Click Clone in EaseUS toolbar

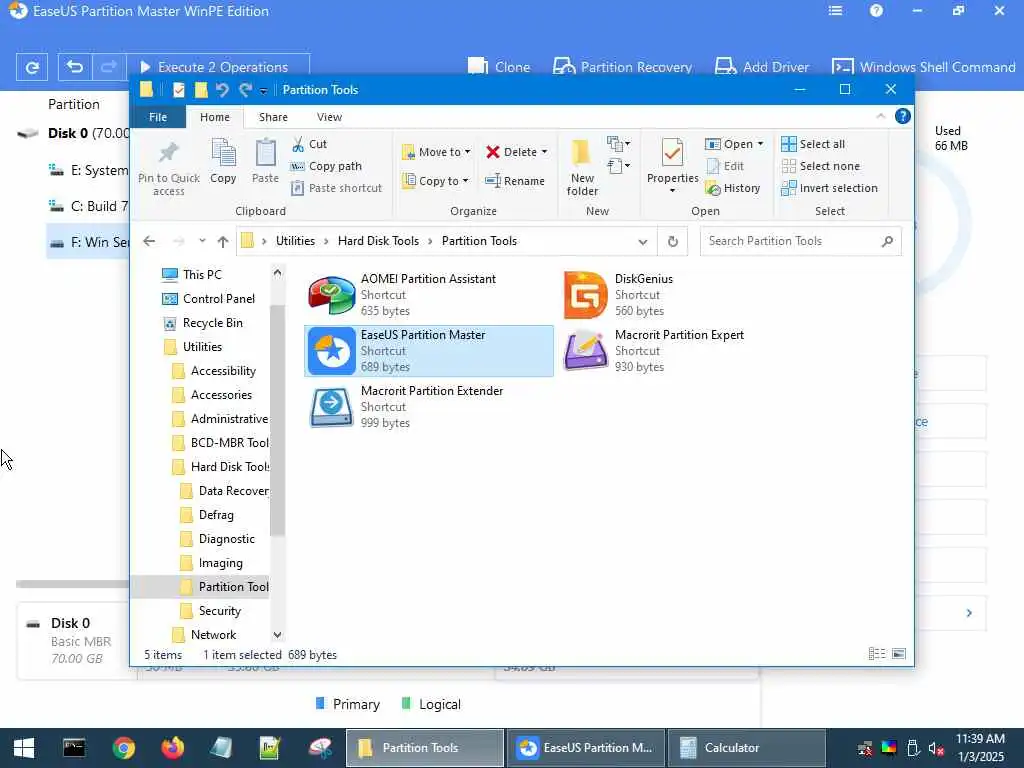499,67
